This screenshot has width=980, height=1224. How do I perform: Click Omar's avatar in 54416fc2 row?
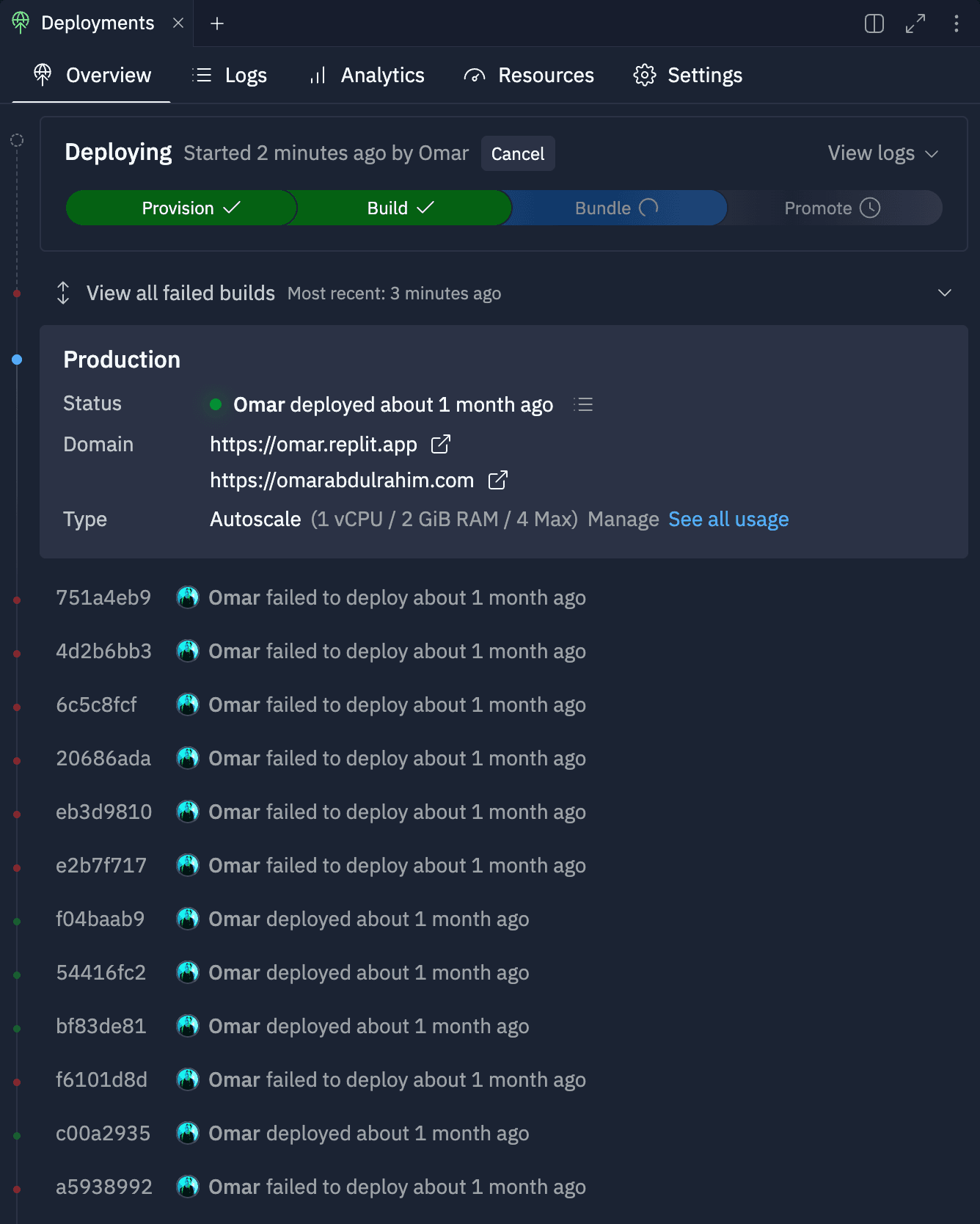click(188, 972)
